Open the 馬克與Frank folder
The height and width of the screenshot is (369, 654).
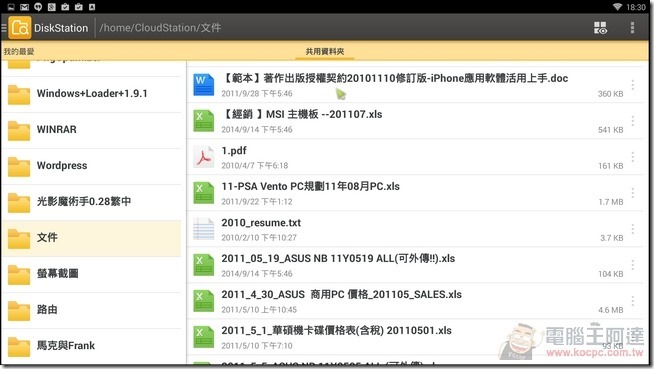pos(92,346)
